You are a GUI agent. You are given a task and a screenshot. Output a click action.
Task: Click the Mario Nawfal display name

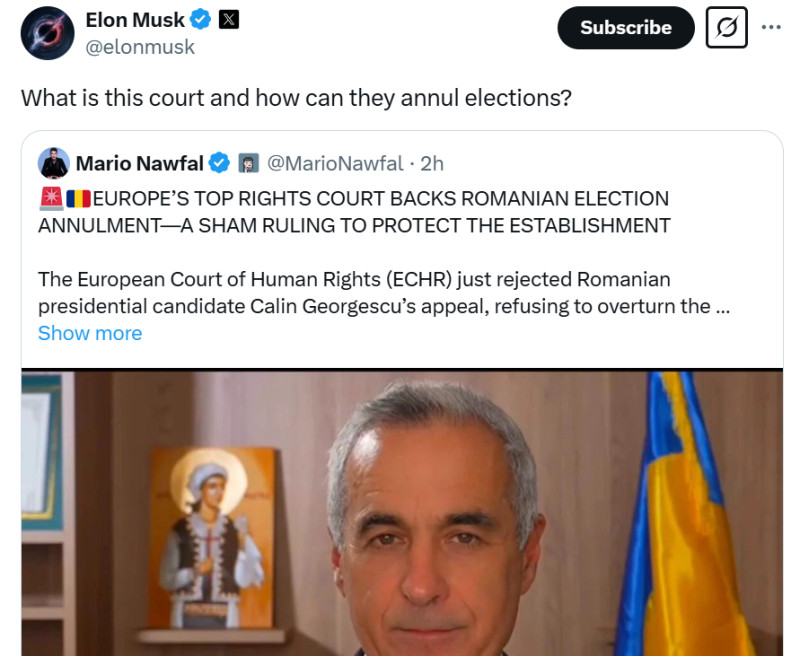(x=139, y=163)
